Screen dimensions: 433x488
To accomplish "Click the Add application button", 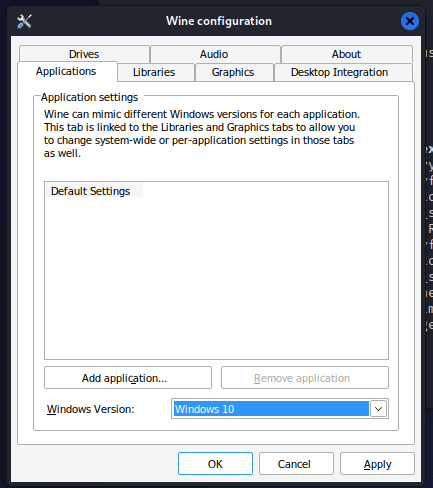I will pos(128,378).
